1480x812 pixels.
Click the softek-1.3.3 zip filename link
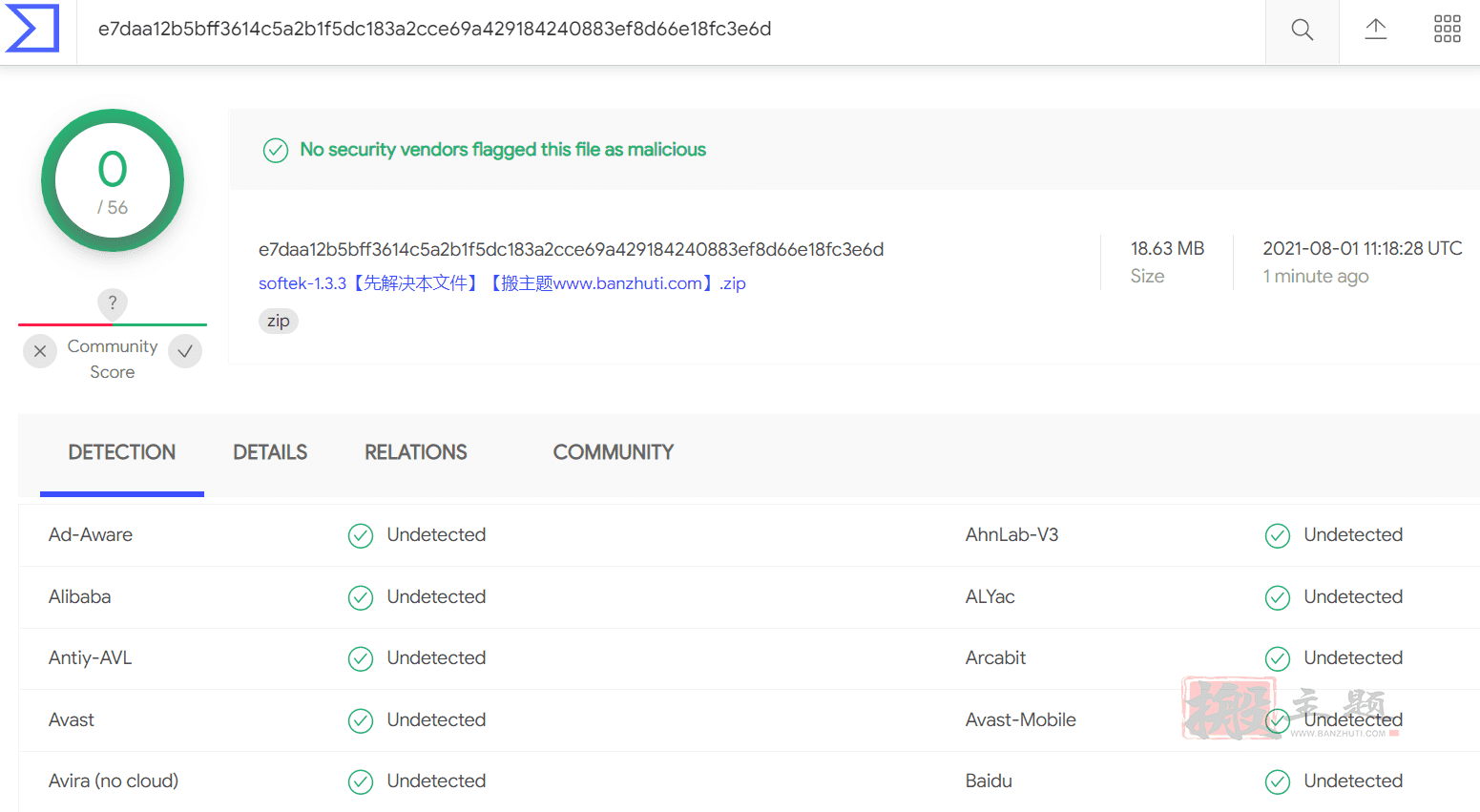coord(502,283)
